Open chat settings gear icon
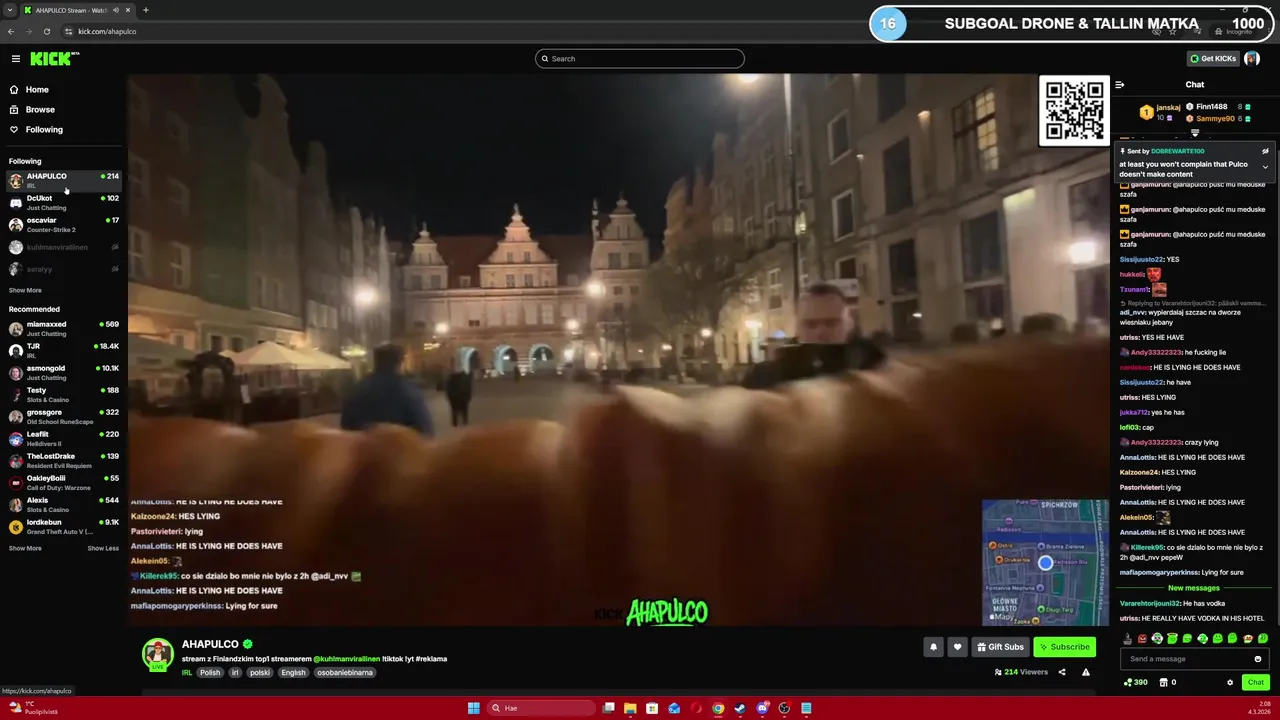The height and width of the screenshot is (720, 1280). pyautogui.click(x=1230, y=683)
